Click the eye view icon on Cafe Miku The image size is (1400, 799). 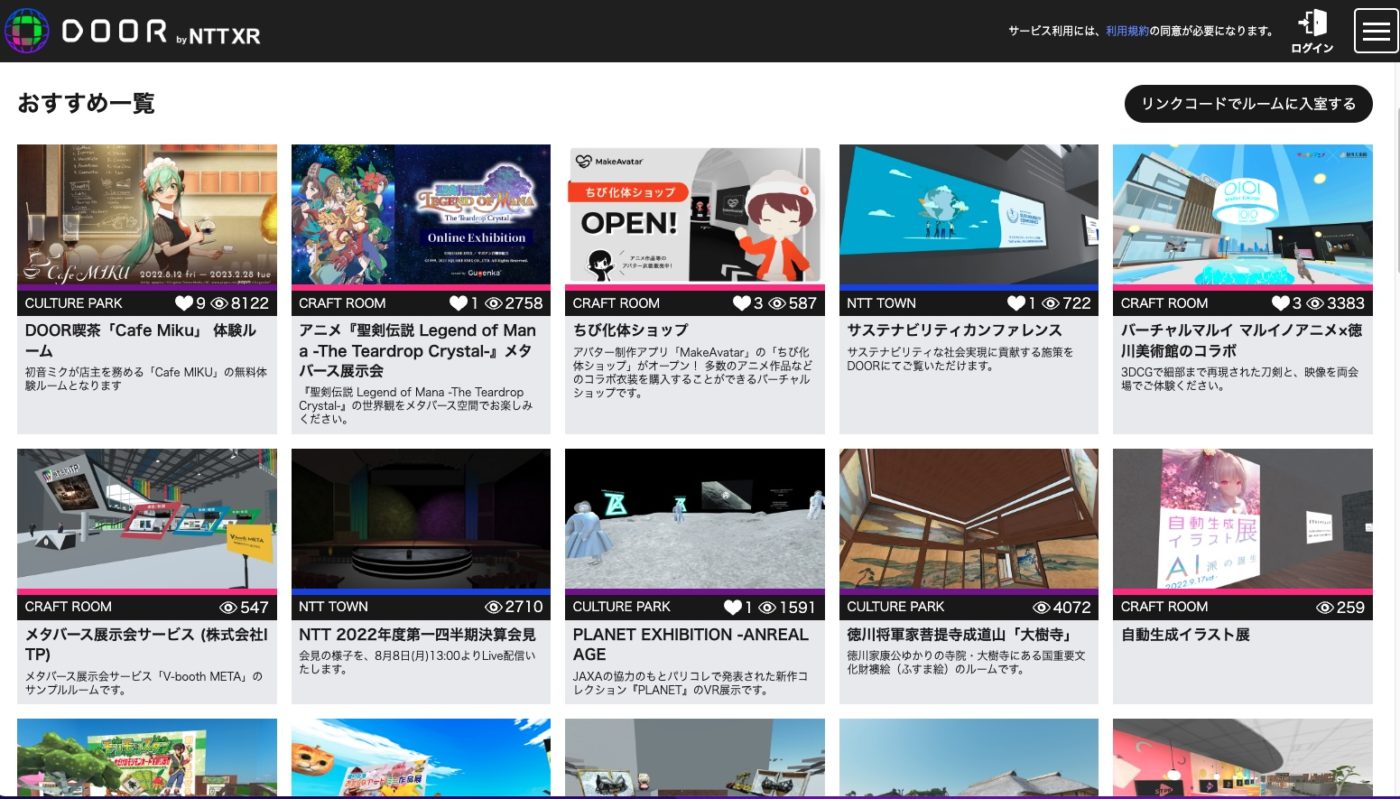click(x=219, y=303)
